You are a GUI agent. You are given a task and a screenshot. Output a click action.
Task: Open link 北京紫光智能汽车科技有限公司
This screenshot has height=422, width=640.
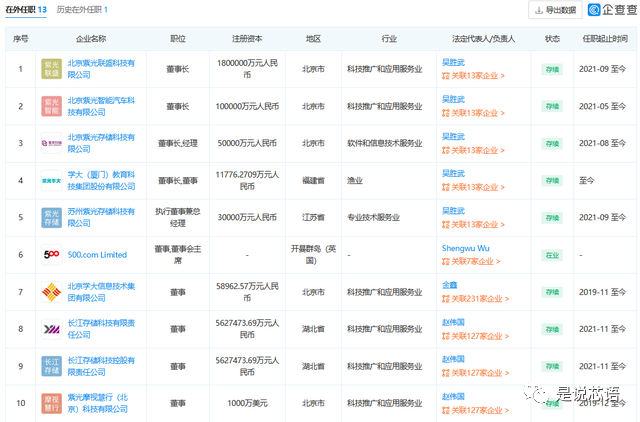coord(101,106)
